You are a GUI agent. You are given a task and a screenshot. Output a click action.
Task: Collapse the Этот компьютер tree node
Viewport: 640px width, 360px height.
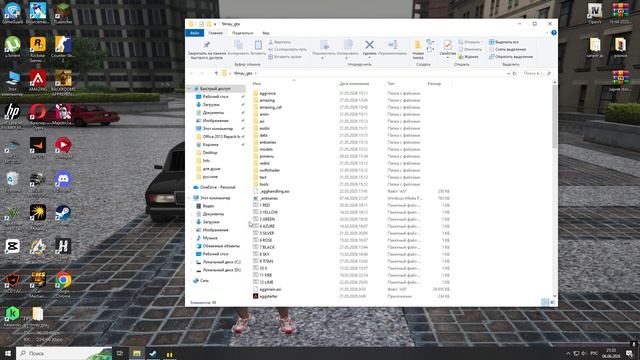pyautogui.click(x=189, y=198)
